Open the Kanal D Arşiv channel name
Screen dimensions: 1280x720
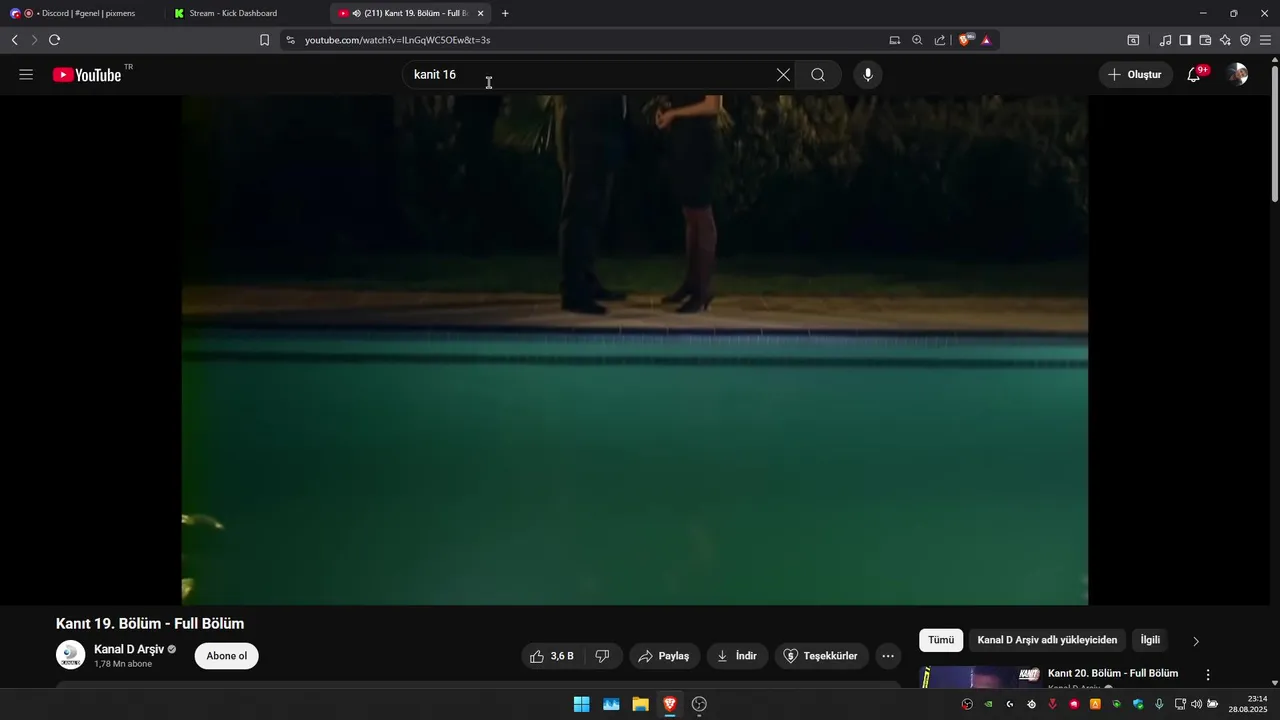129,649
